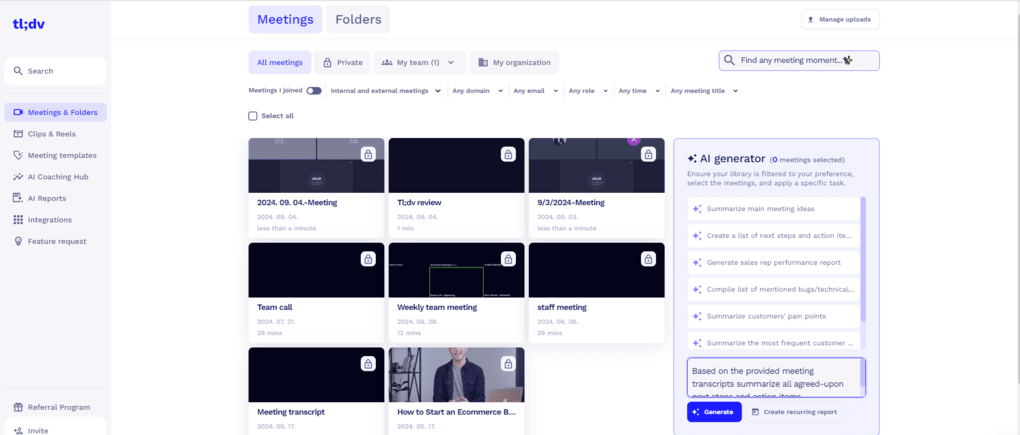The image size is (1020, 435).
Task: Click the lock icon on Team call thumbnail
Action: coord(368,259)
